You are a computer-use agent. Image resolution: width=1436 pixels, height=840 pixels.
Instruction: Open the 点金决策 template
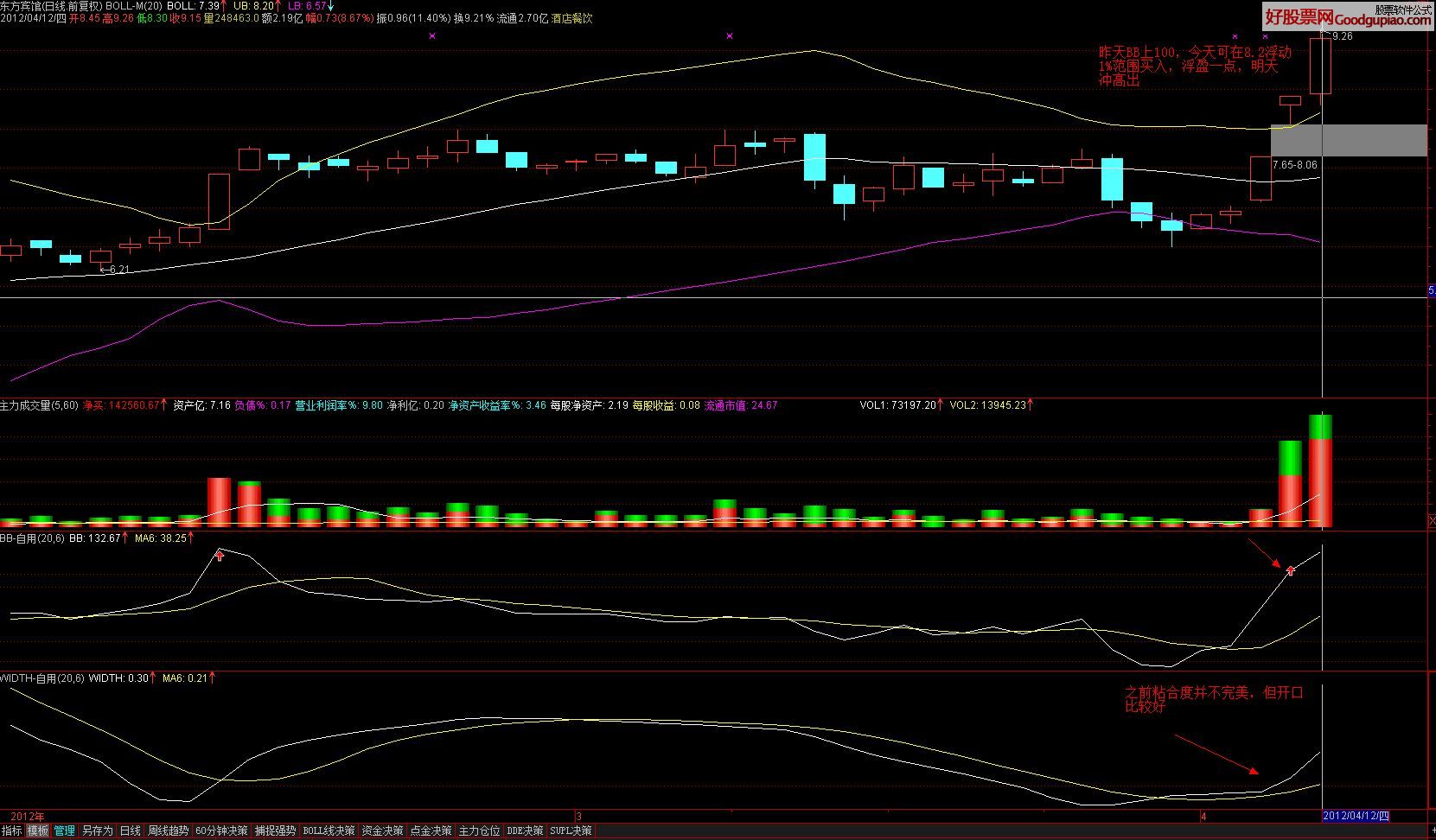431,830
